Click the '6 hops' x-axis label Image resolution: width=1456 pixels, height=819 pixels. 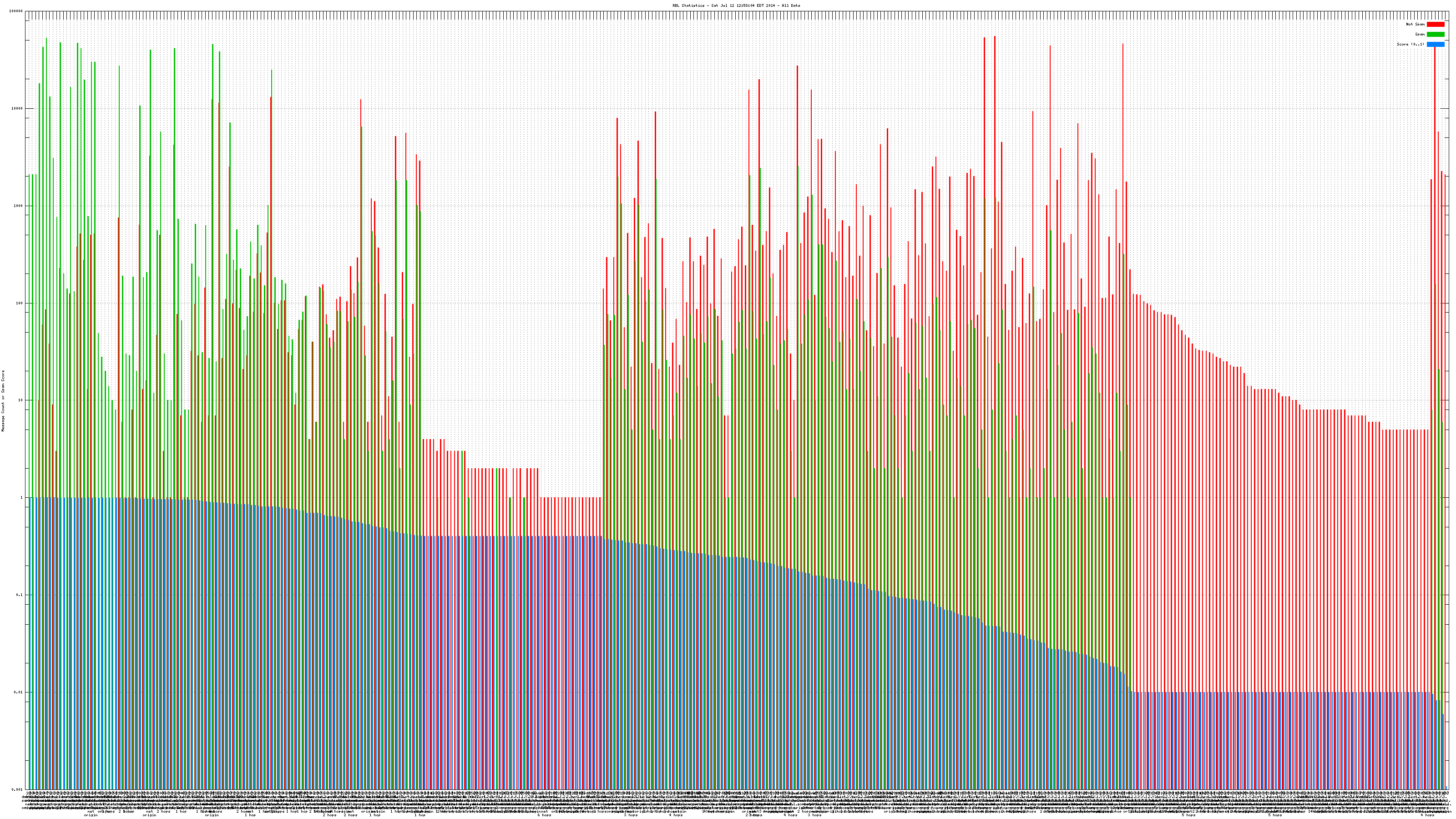click(544, 815)
